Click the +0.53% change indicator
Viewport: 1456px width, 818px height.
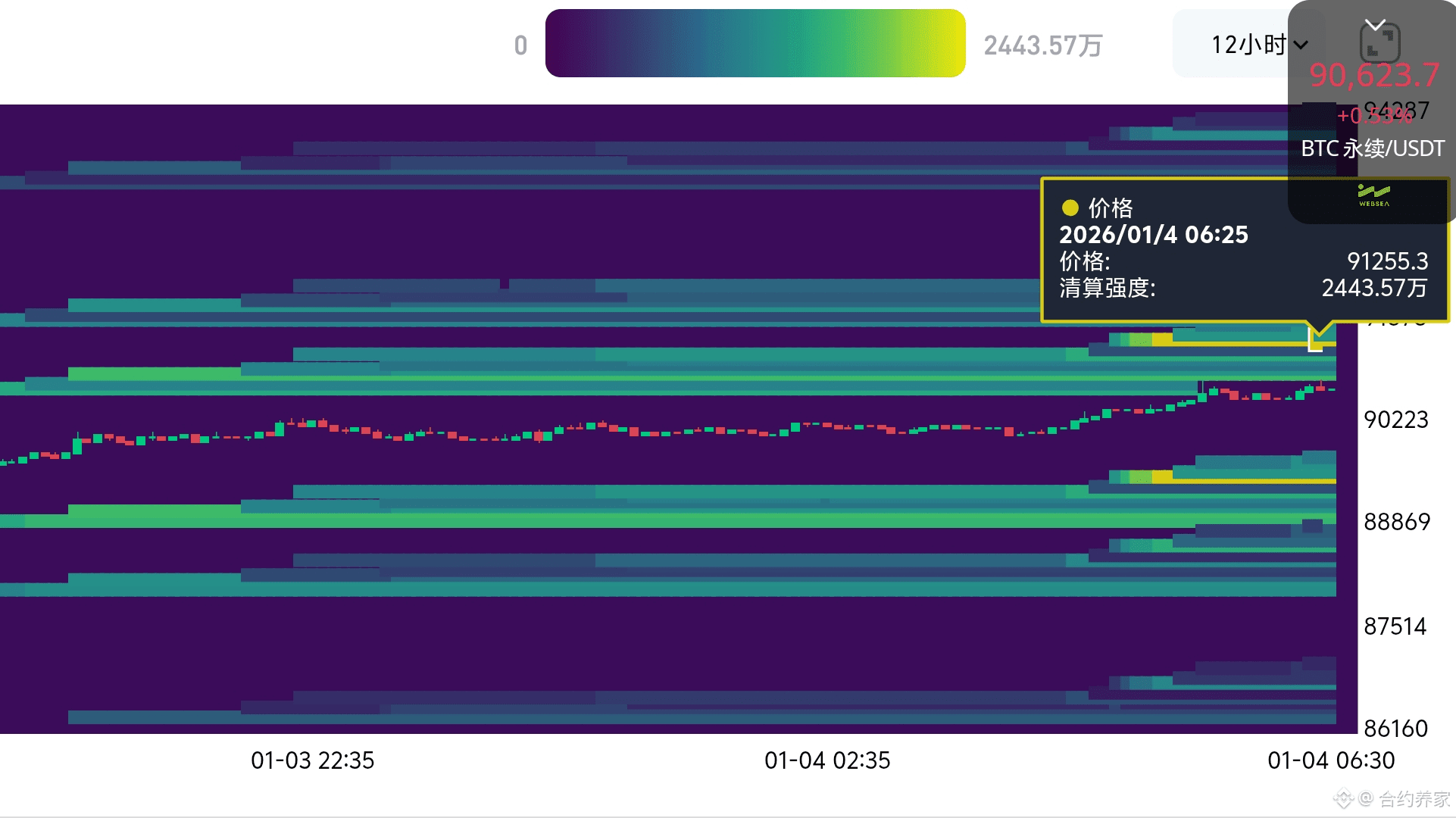[x=1373, y=116]
